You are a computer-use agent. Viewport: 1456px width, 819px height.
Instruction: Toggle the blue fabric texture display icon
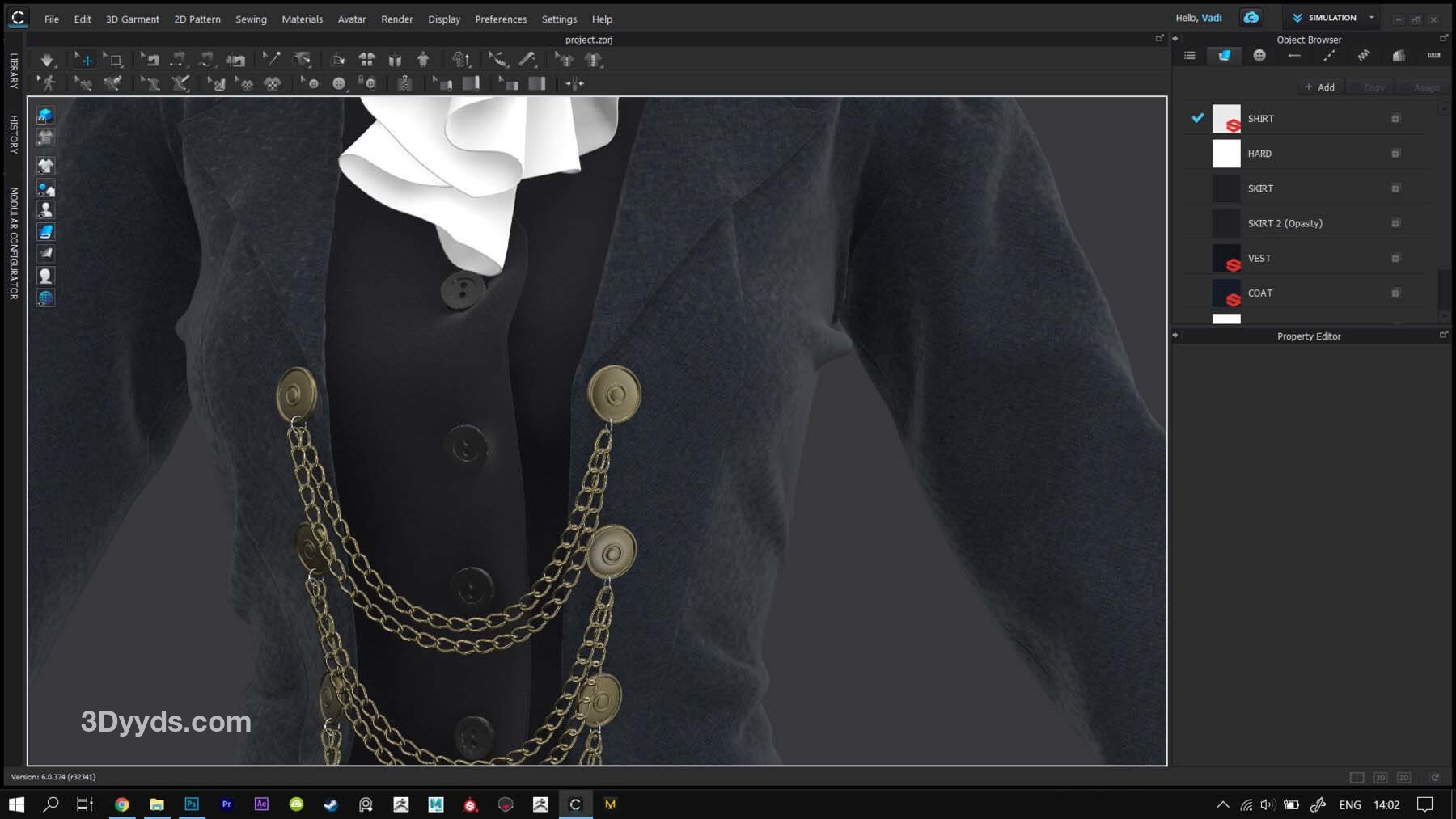click(45, 232)
